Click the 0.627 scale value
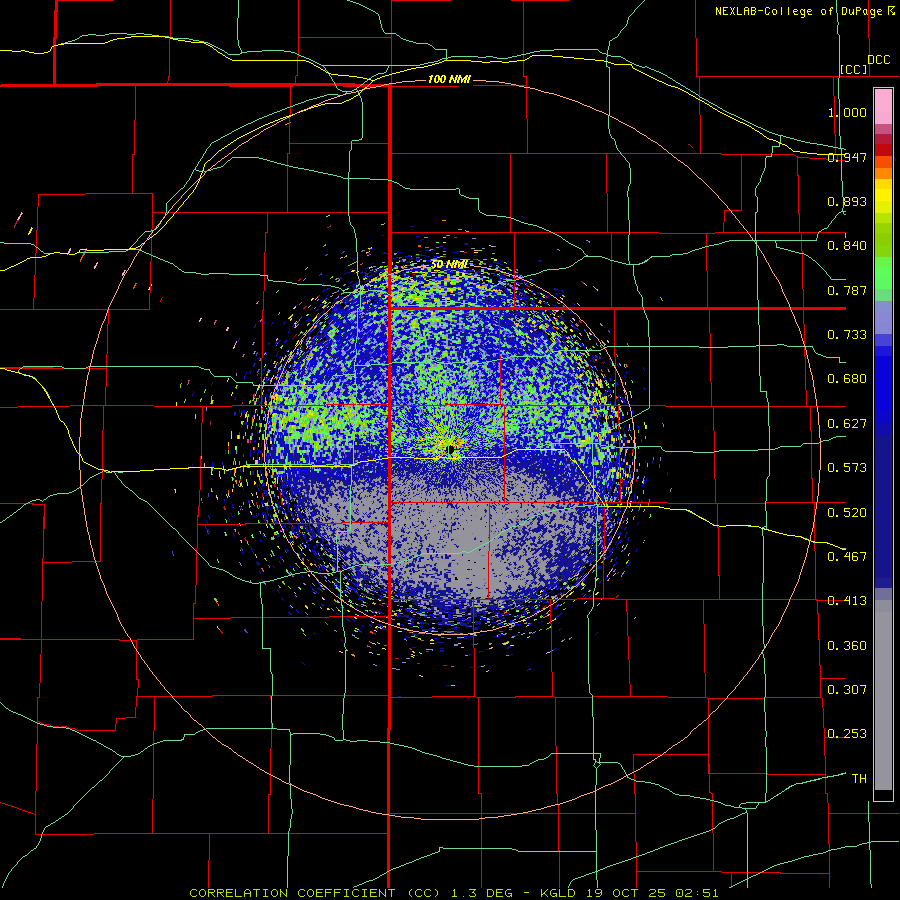This screenshot has width=900, height=900. [847, 424]
